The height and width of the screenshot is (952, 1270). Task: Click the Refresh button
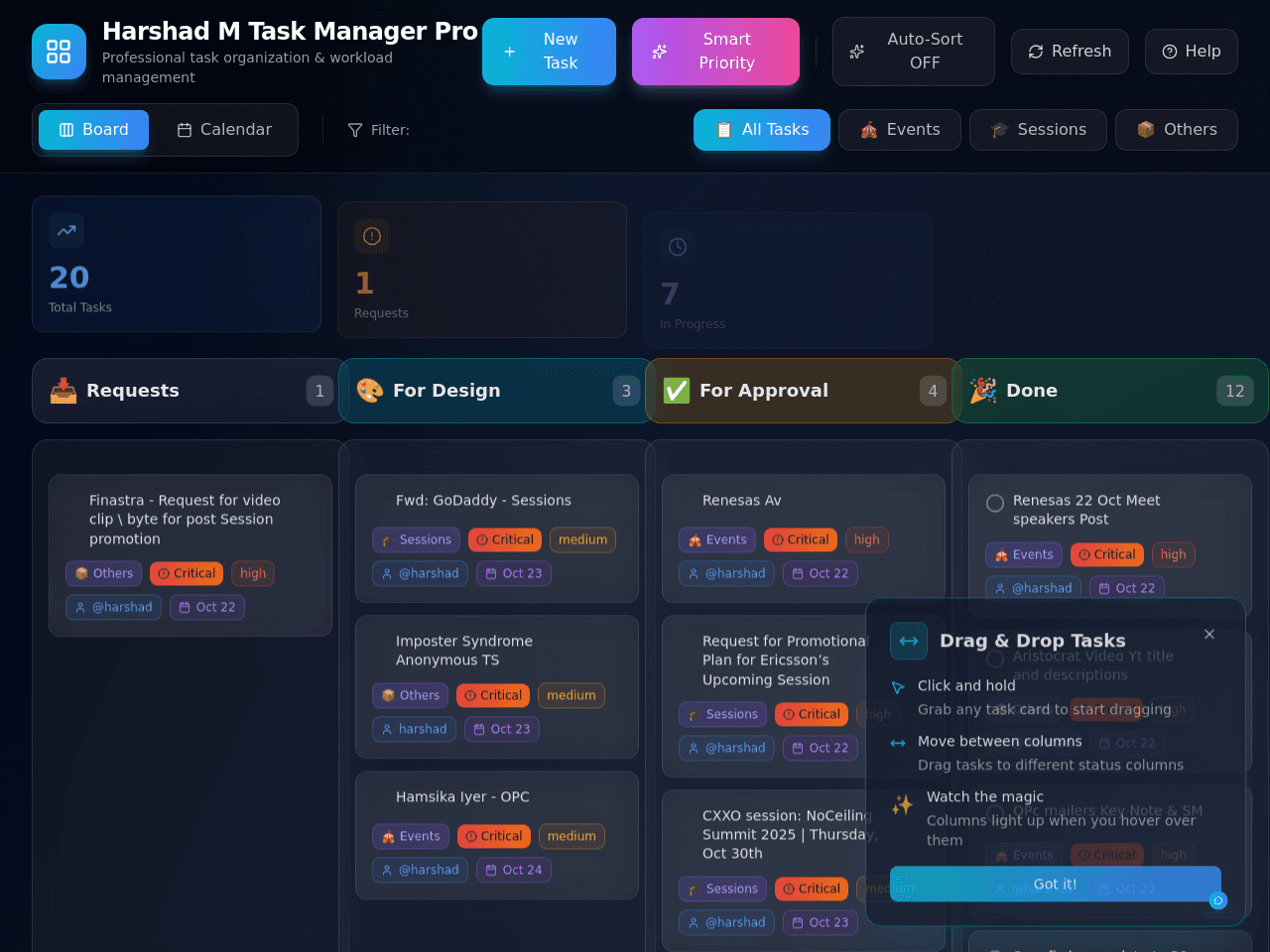tap(1070, 52)
